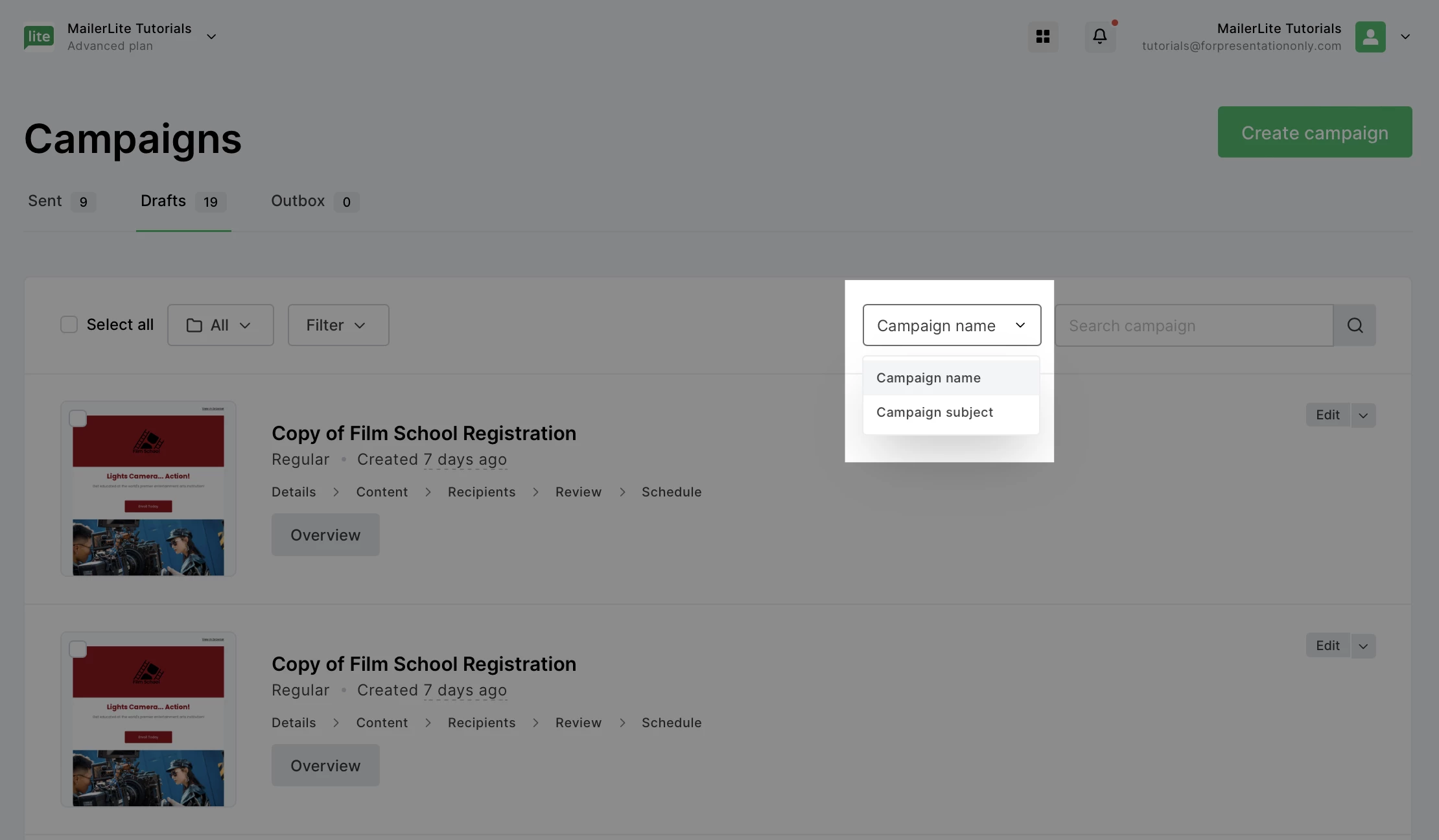Open the Filter dropdown
The width and height of the screenshot is (1439, 840).
pyautogui.click(x=338, y=325)
